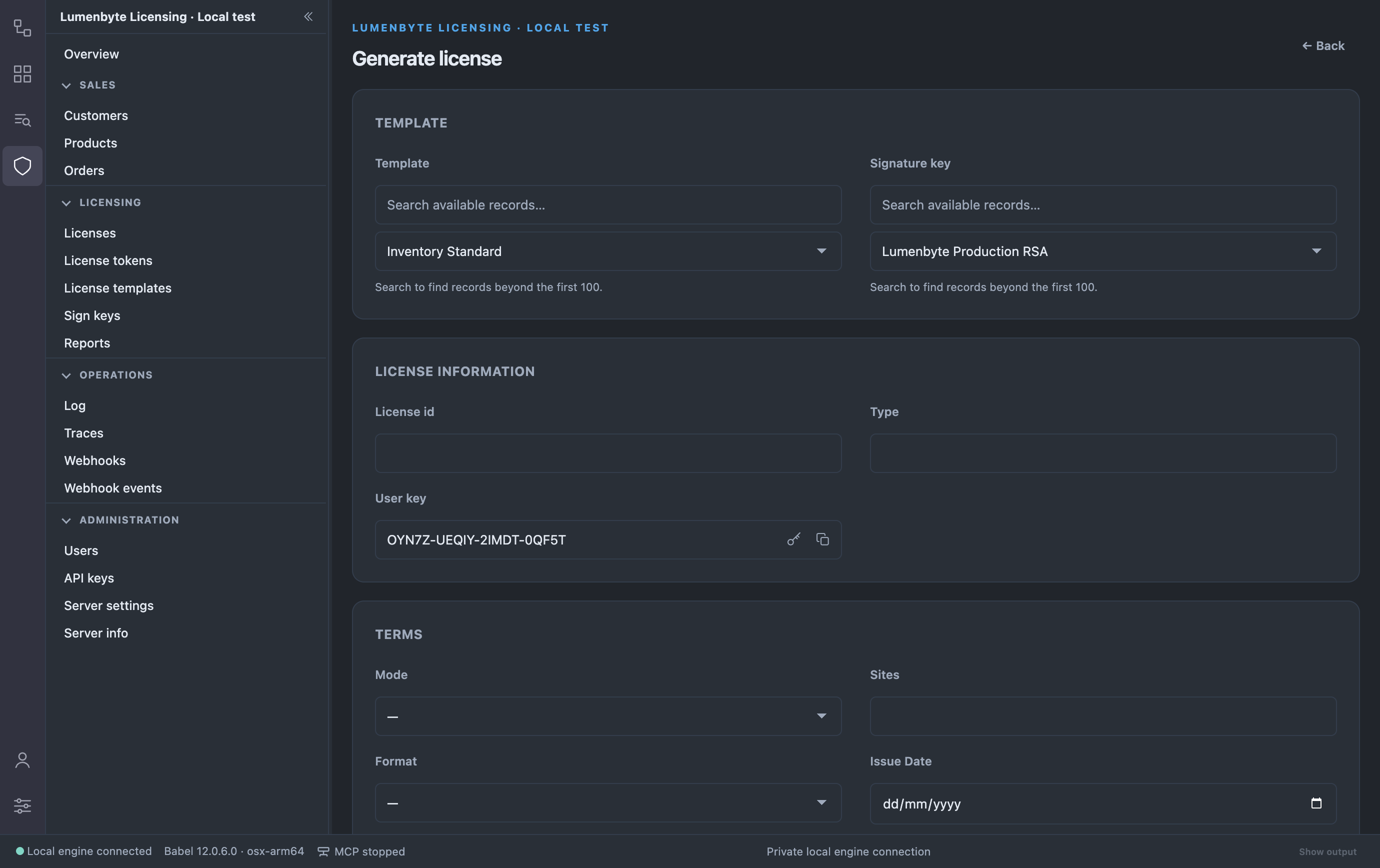1380x868 pixels.
Task: Collapse the OPERATIONS section
Action: (x=66, y=375)
